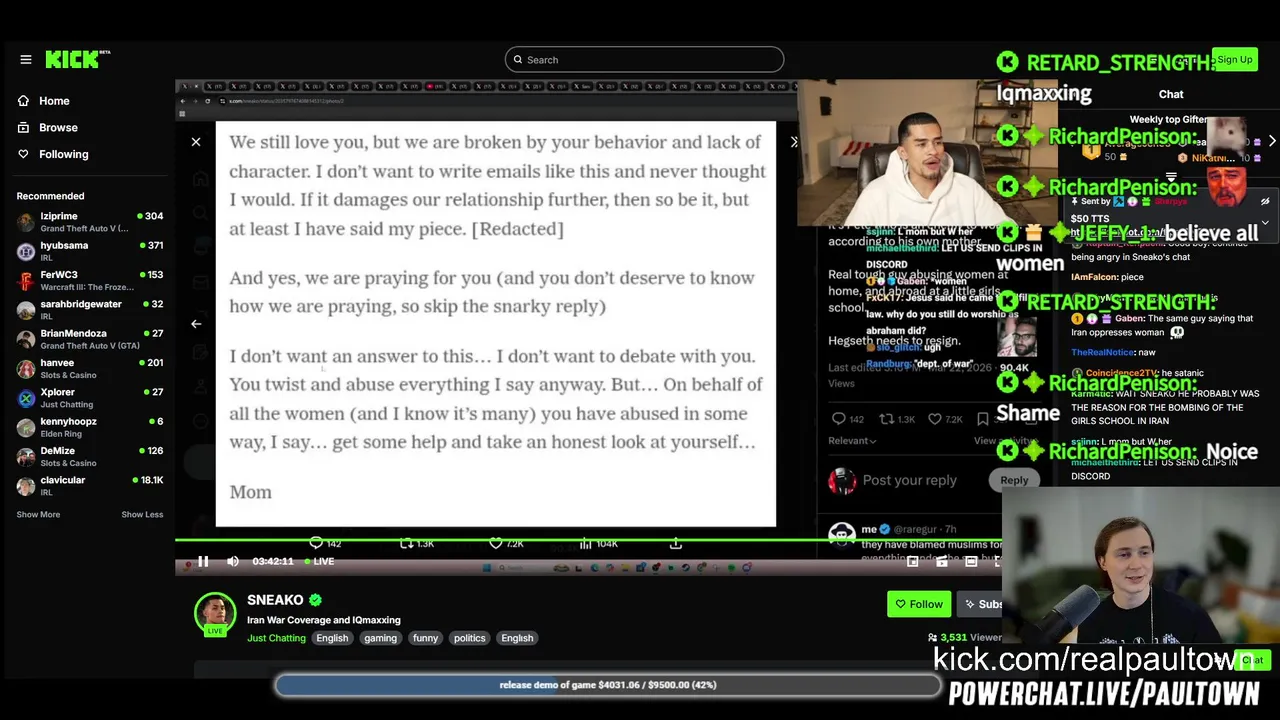Open the Just Chatting category link
The height and width of the screenshot is (720, 1280).
276,638
